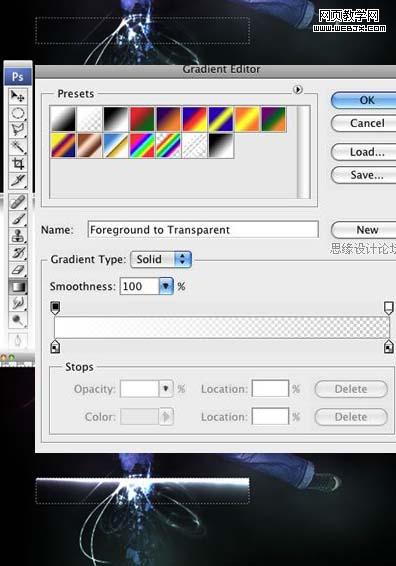Click the OK button
Image resolution: width=396 pixels, height=566 pixels.
tap(364, 100)
